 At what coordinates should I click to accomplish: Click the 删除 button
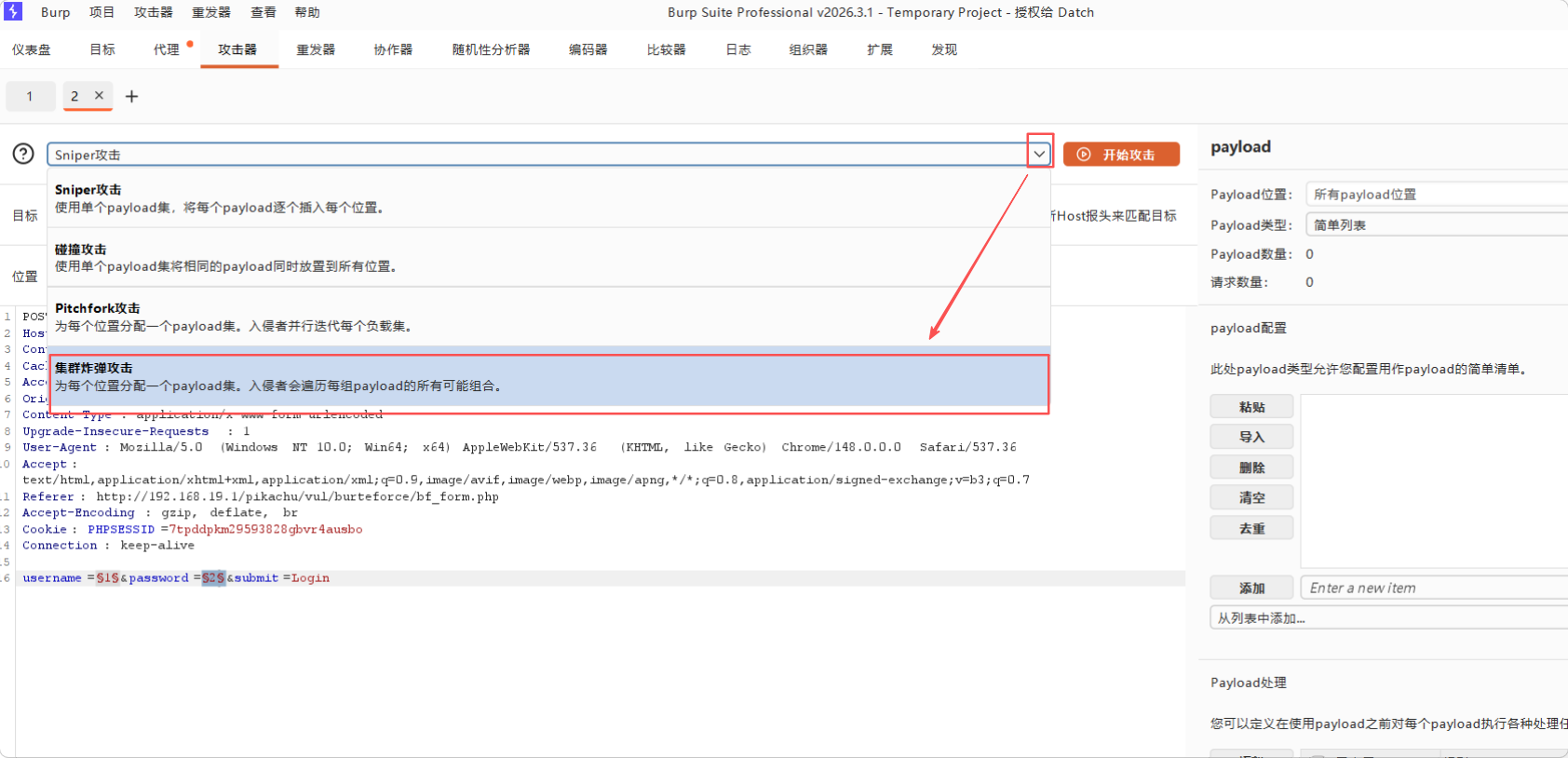click(x=1251, y=467)
